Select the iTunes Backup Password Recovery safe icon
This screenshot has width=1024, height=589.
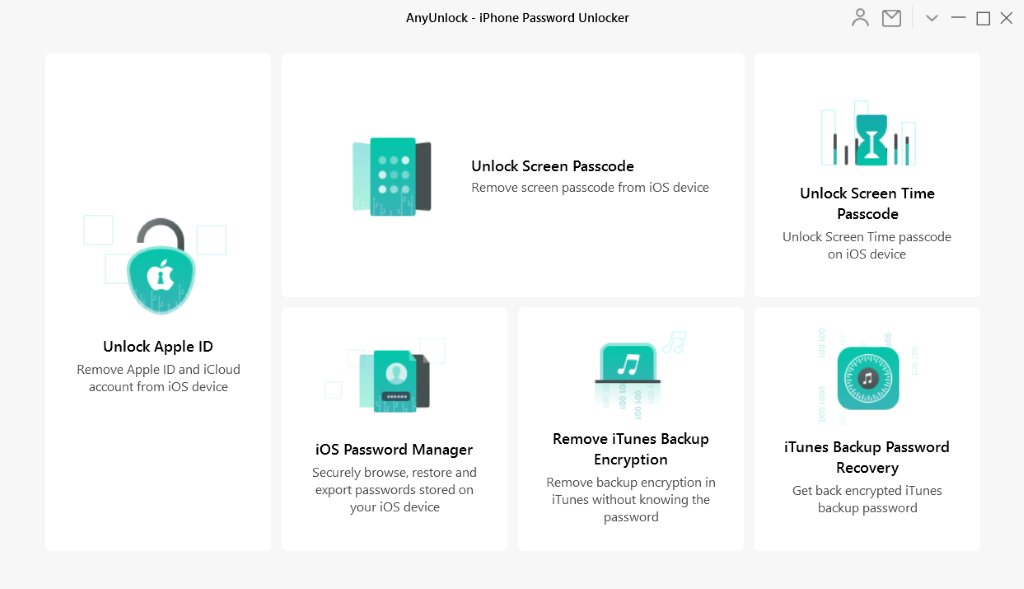point(868,378)
